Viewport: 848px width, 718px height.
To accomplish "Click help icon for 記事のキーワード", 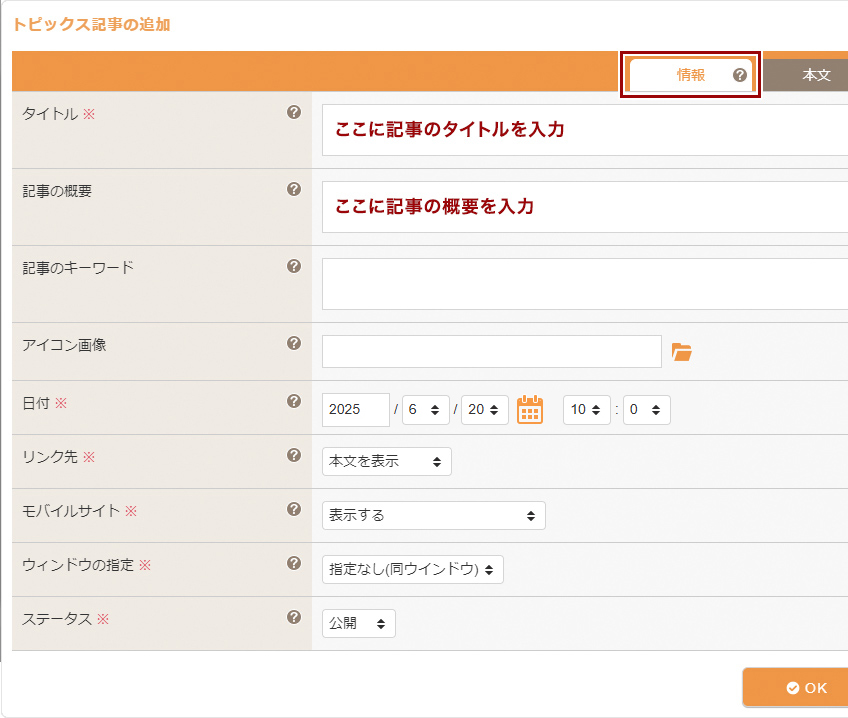I will tap(294, 266).
